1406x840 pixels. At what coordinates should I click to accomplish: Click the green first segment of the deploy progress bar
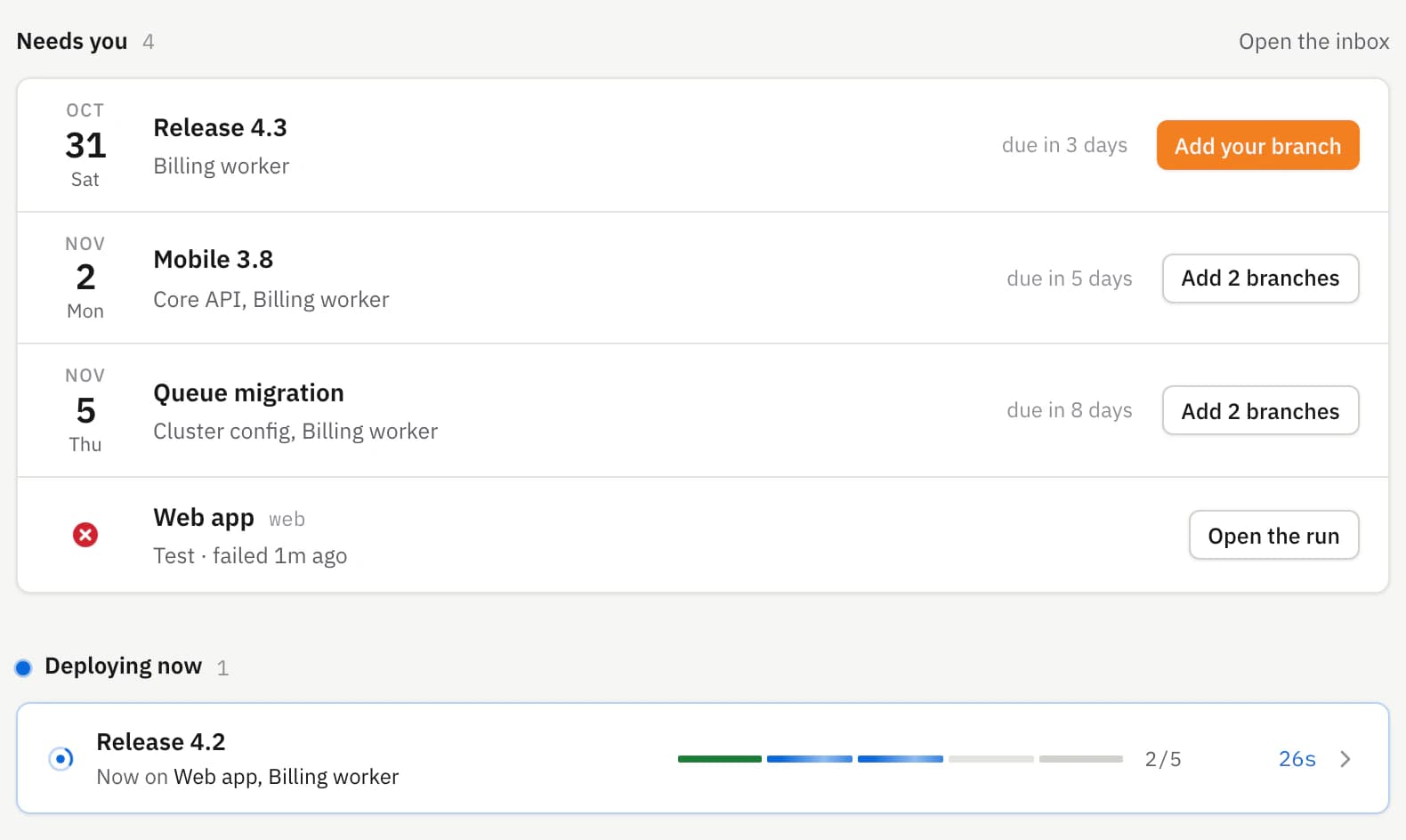(x=720, y=759)
